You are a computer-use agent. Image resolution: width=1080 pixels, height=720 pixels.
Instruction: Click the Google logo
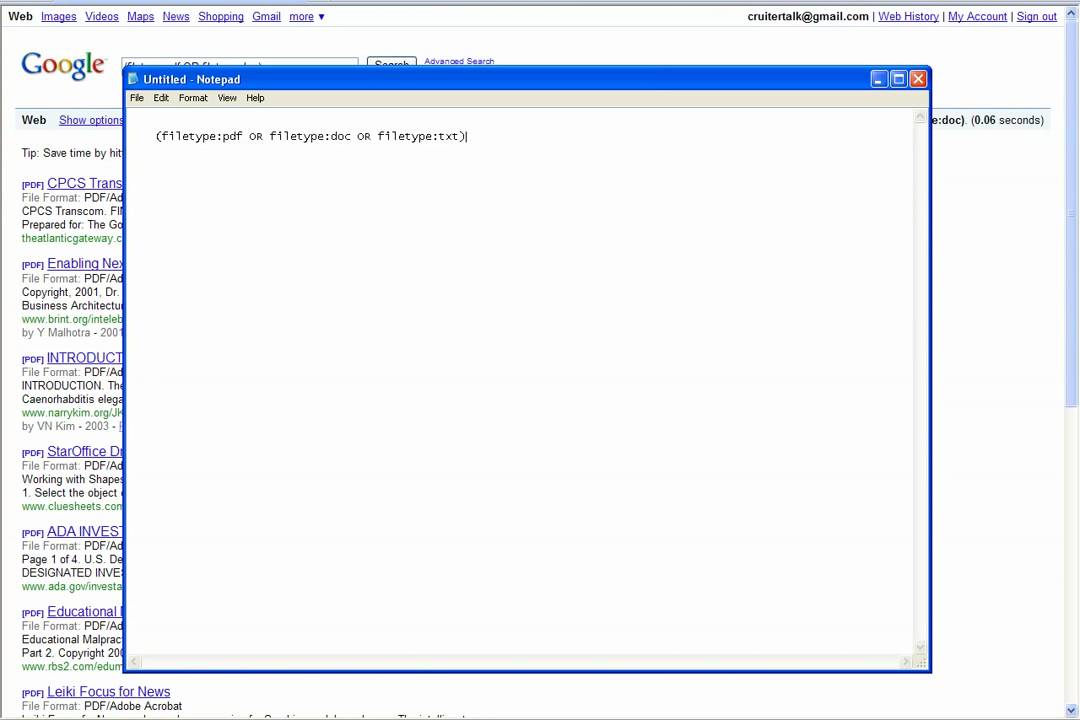pyautogui.click(x=63, y=65)
